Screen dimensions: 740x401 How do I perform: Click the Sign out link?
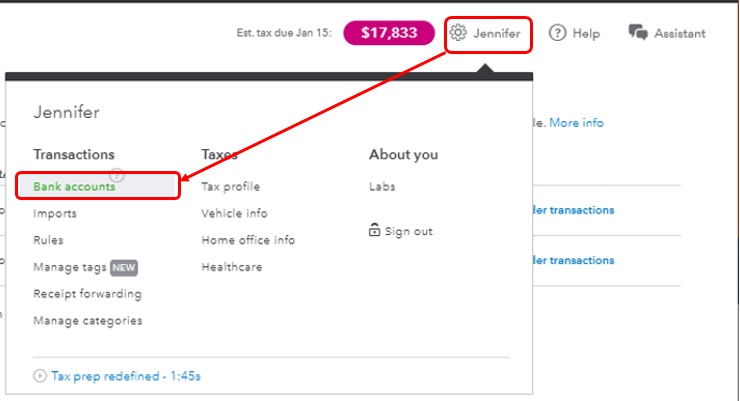tap(408, 231)
